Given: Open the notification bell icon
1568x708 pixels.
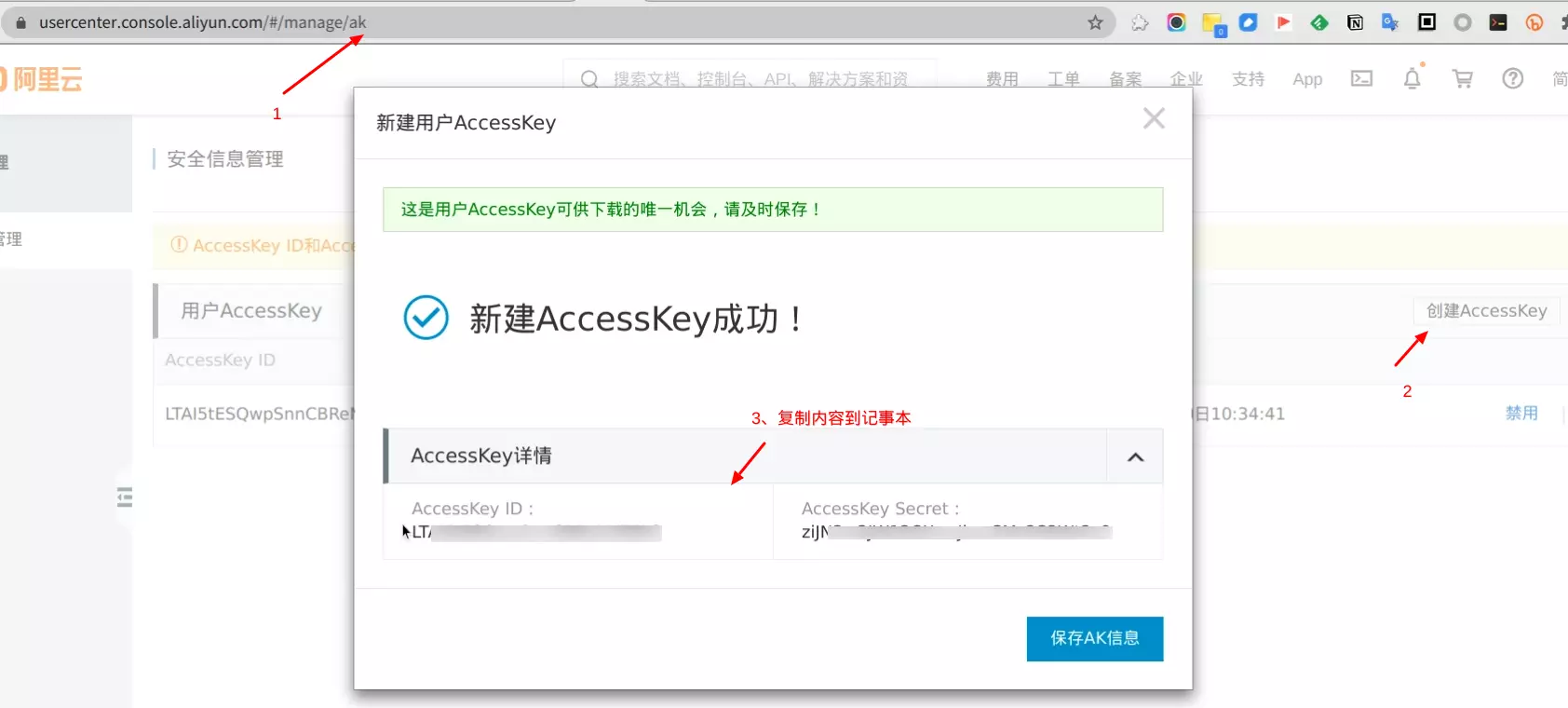Looking at the screenshot, I should (1413, 78).
